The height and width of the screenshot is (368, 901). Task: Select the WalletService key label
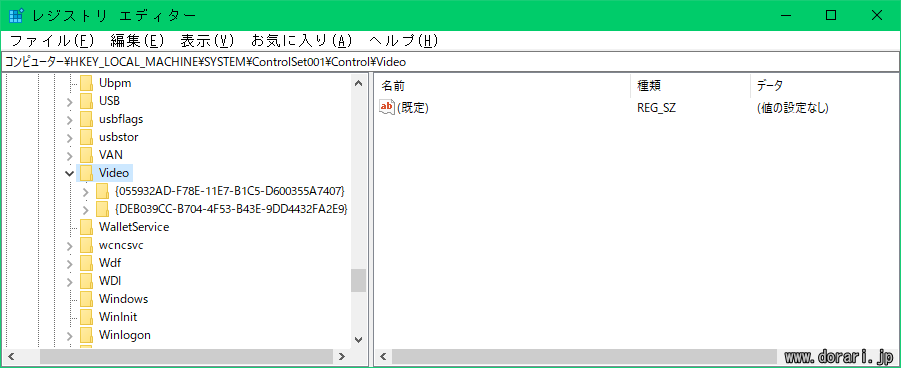point(134,227)
